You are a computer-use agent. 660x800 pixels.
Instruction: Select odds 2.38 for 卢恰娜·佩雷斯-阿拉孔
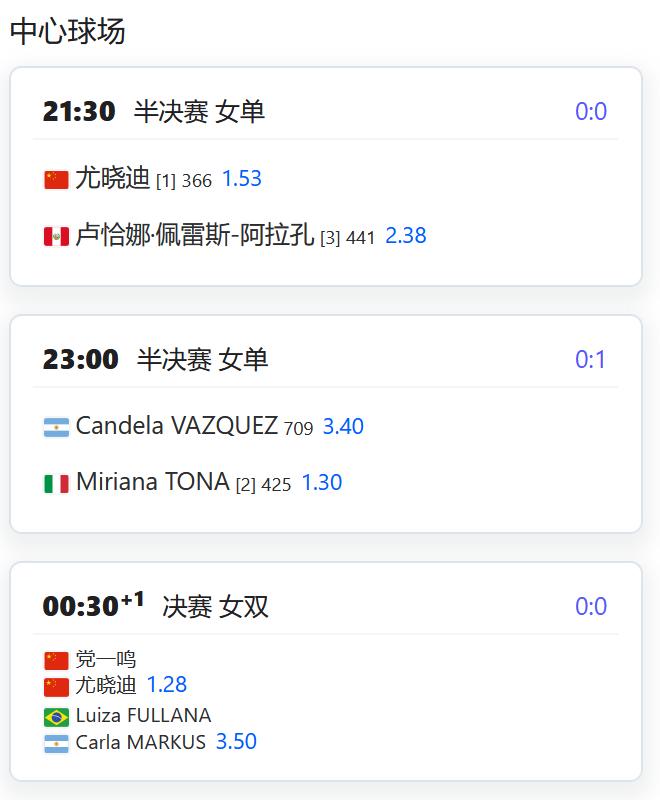point(405,236)
